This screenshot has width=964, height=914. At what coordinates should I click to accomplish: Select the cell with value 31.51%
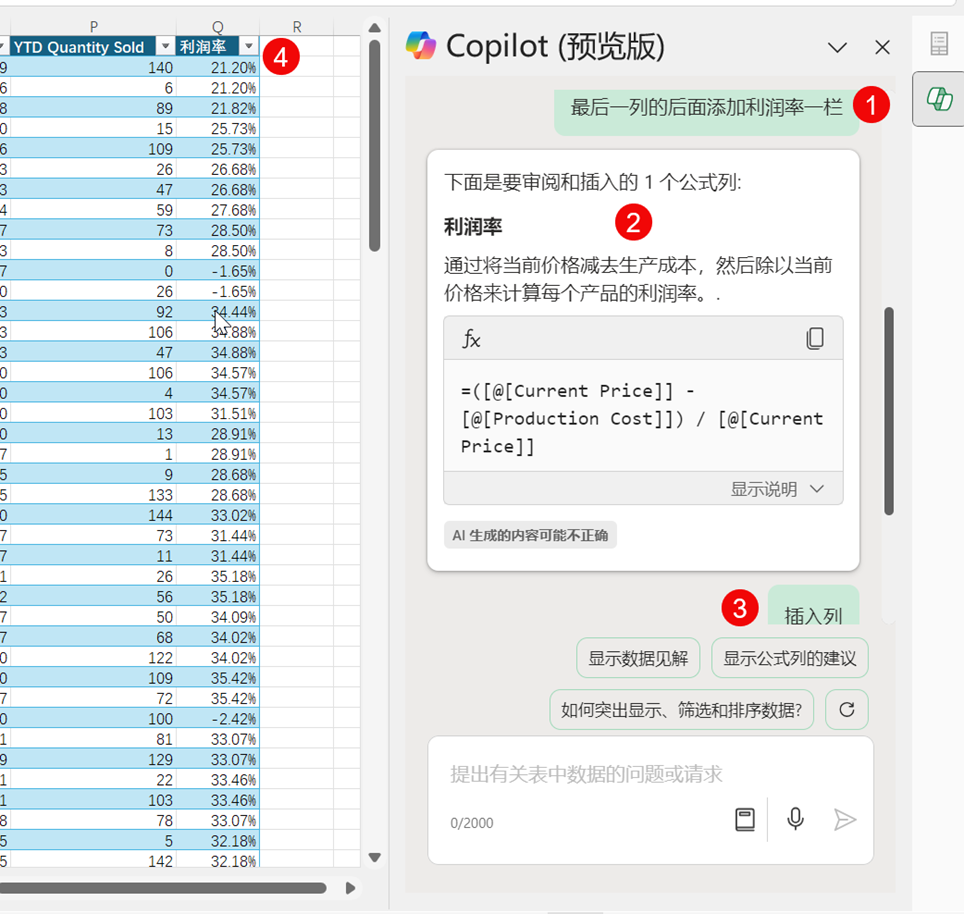(218, 414)
